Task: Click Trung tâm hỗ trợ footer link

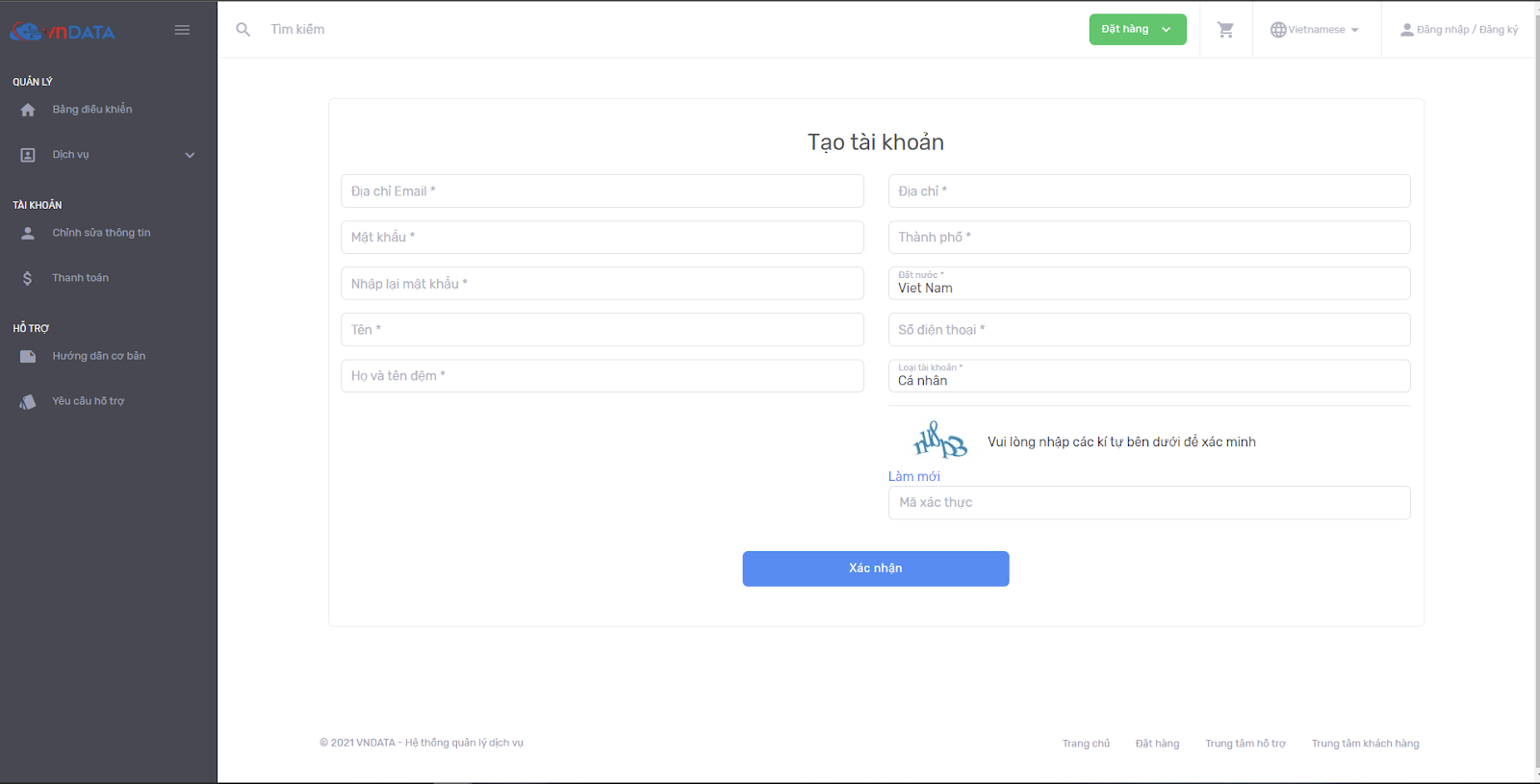Action: point(1245,744)
